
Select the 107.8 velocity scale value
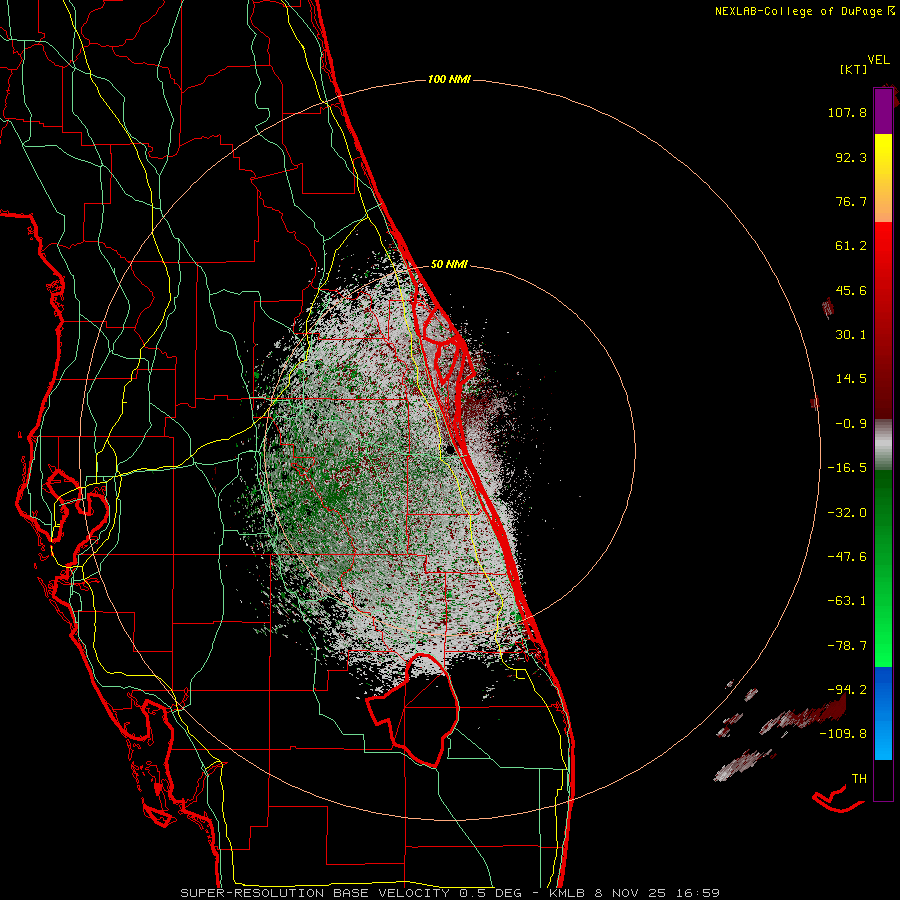(847, 112)
